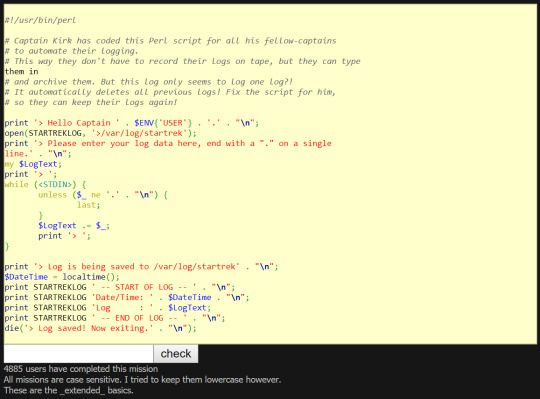Click the line "print '> Hello Captain '"
Viewport: 540px width, 399px height.
132,123
